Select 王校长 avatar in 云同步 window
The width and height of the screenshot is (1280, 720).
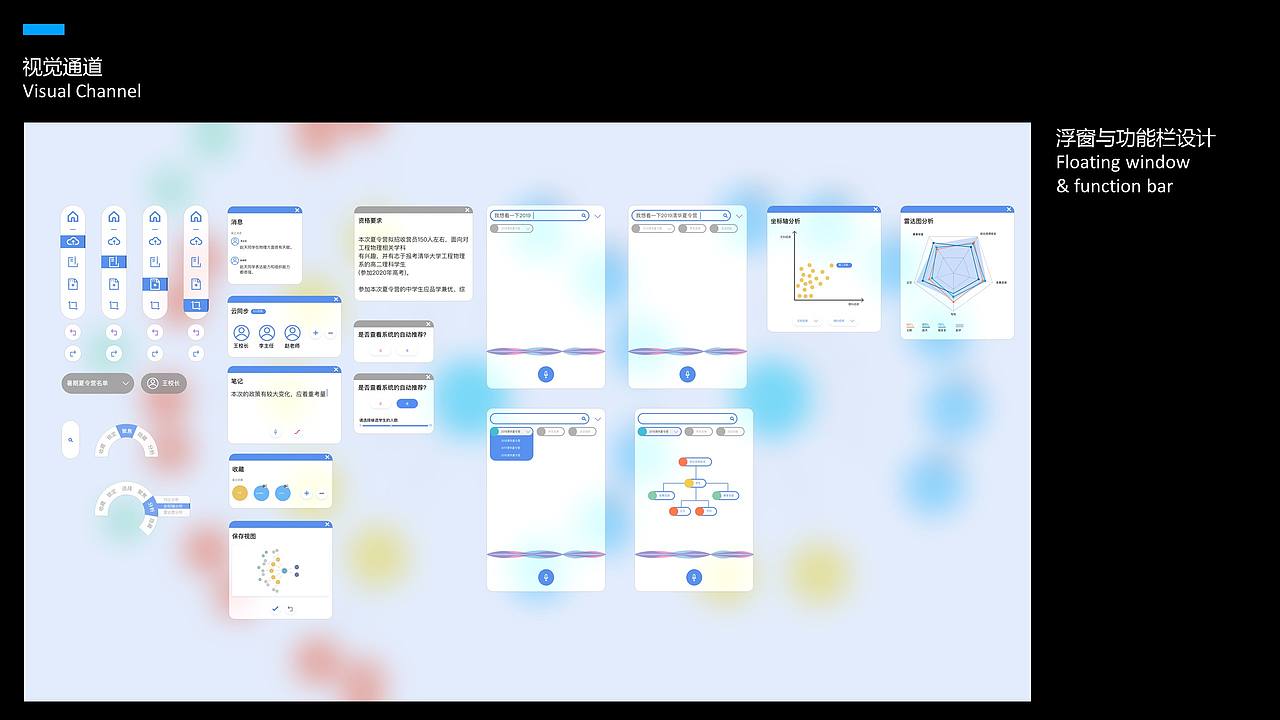pos(241,333)
